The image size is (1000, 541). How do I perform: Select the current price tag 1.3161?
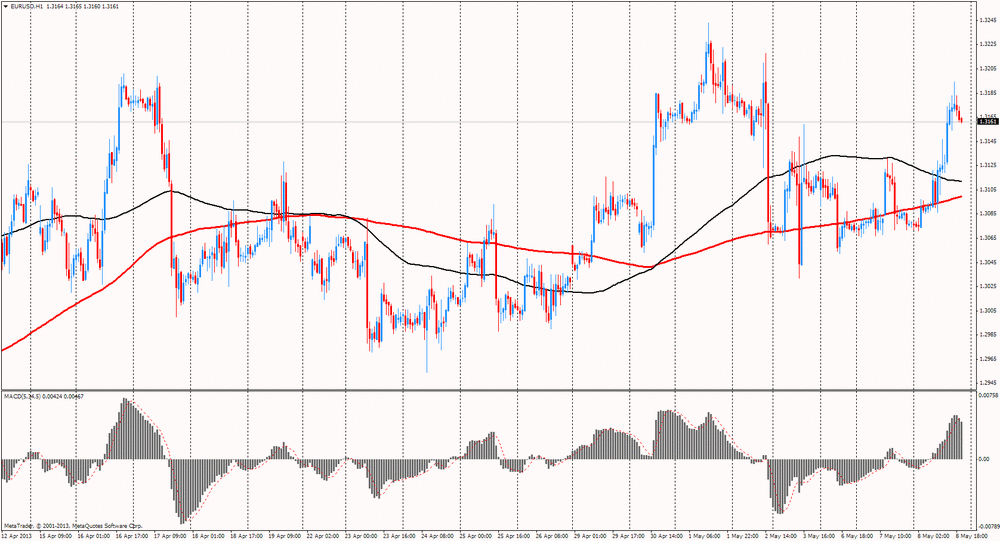tap(987, 121)
